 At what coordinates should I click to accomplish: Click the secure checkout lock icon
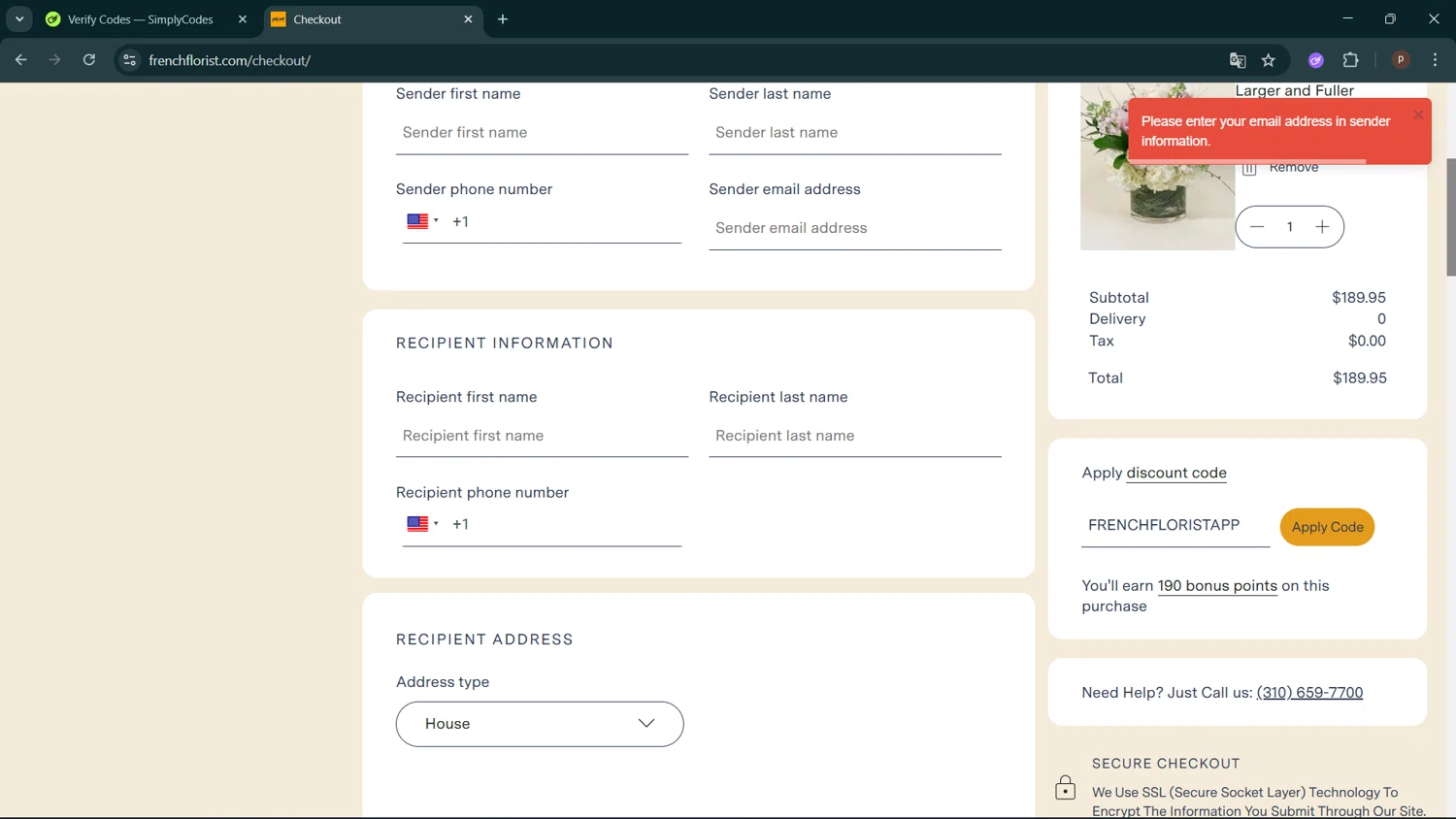click(x=1065, y=787)
